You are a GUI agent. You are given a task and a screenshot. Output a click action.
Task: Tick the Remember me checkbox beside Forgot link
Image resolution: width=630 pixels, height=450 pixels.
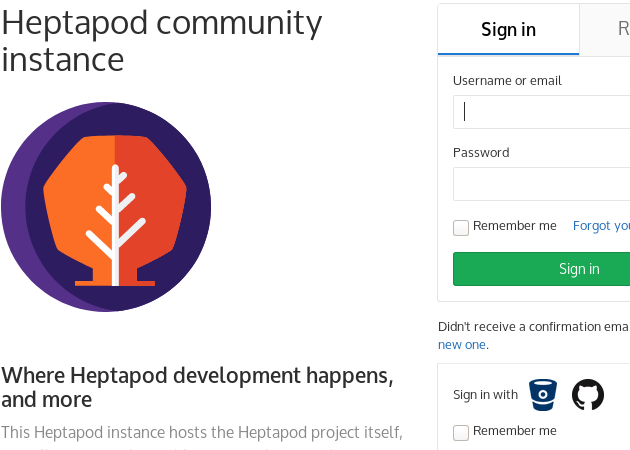(461, 228)
